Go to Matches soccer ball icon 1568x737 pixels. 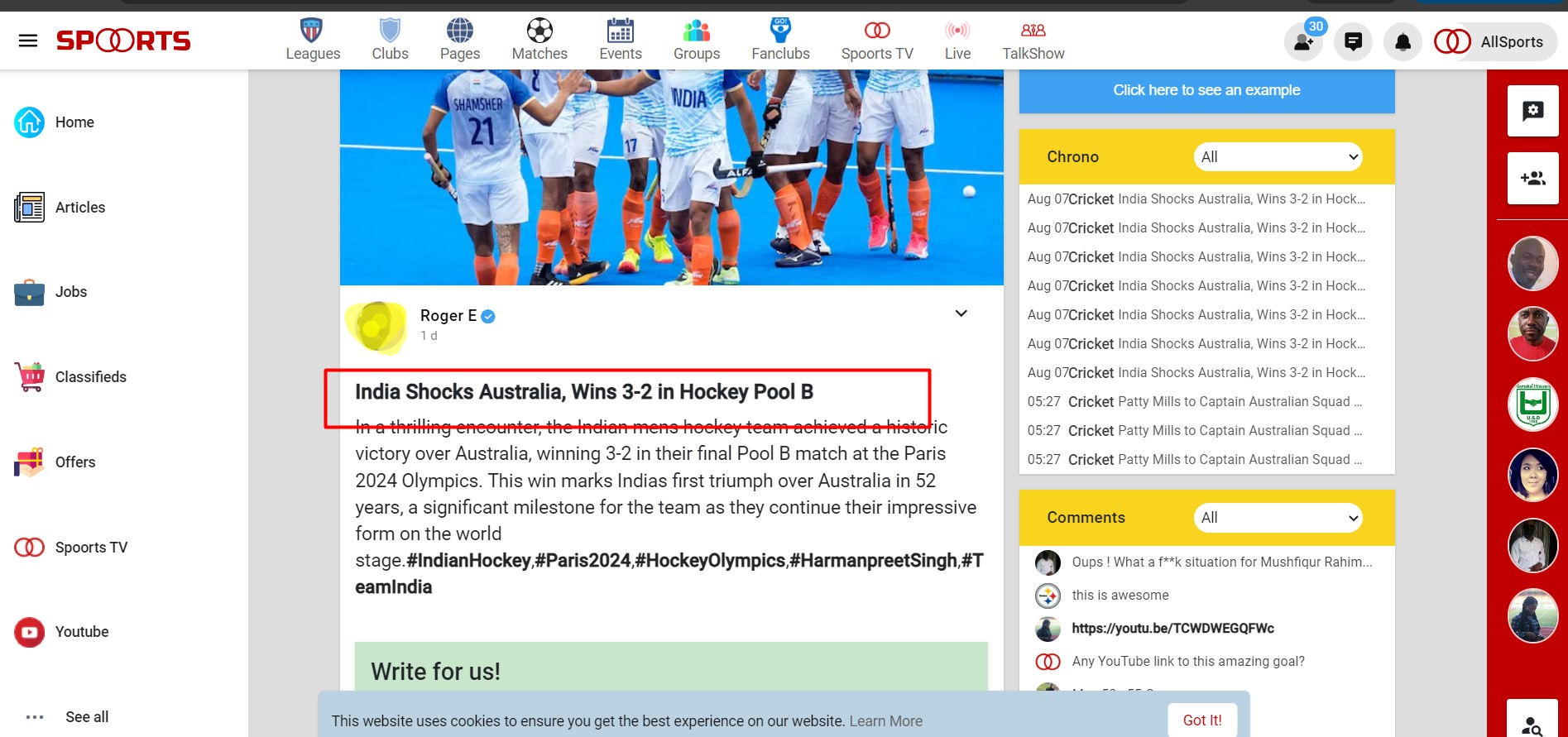click(x=539, y=31)
